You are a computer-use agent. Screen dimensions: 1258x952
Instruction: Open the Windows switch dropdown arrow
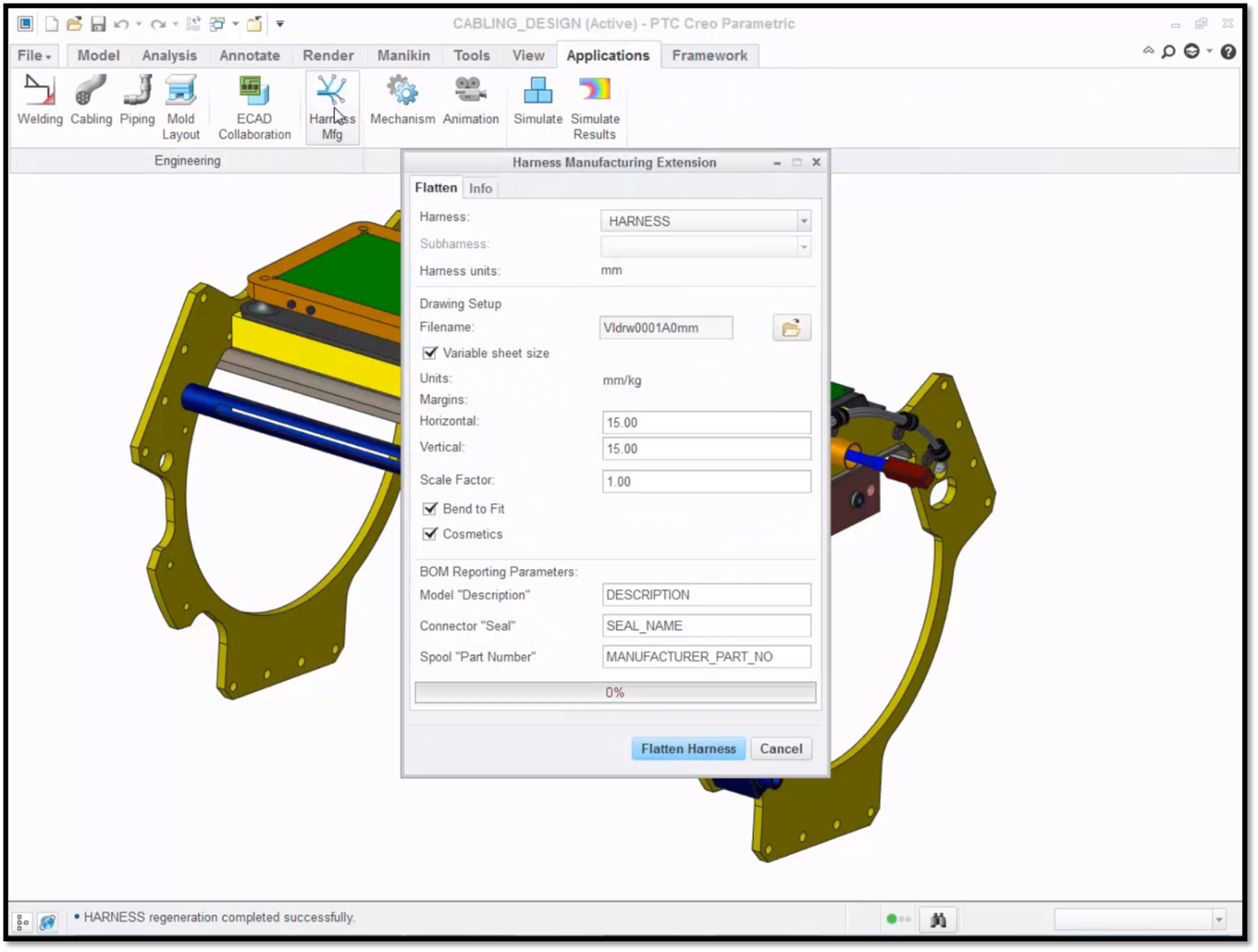(235, 24)
